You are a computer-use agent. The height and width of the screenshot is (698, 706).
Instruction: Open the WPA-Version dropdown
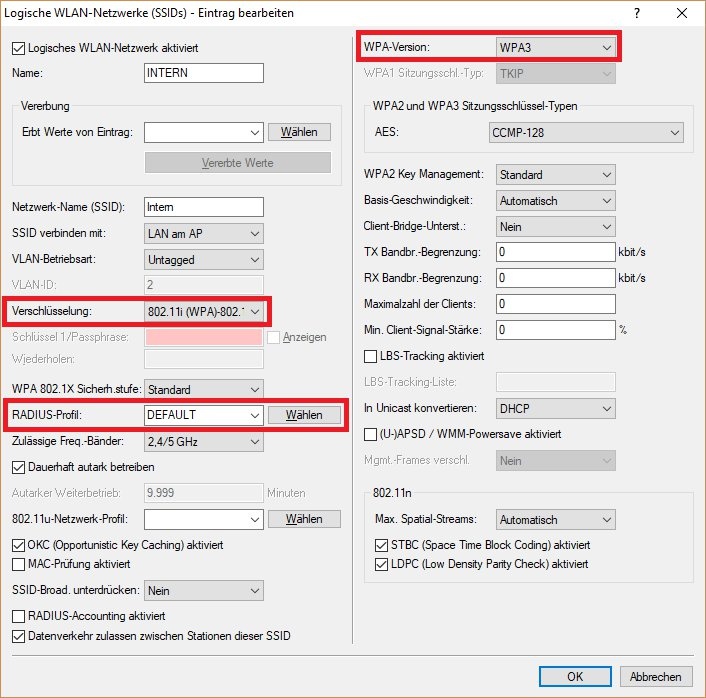point(556,47)
